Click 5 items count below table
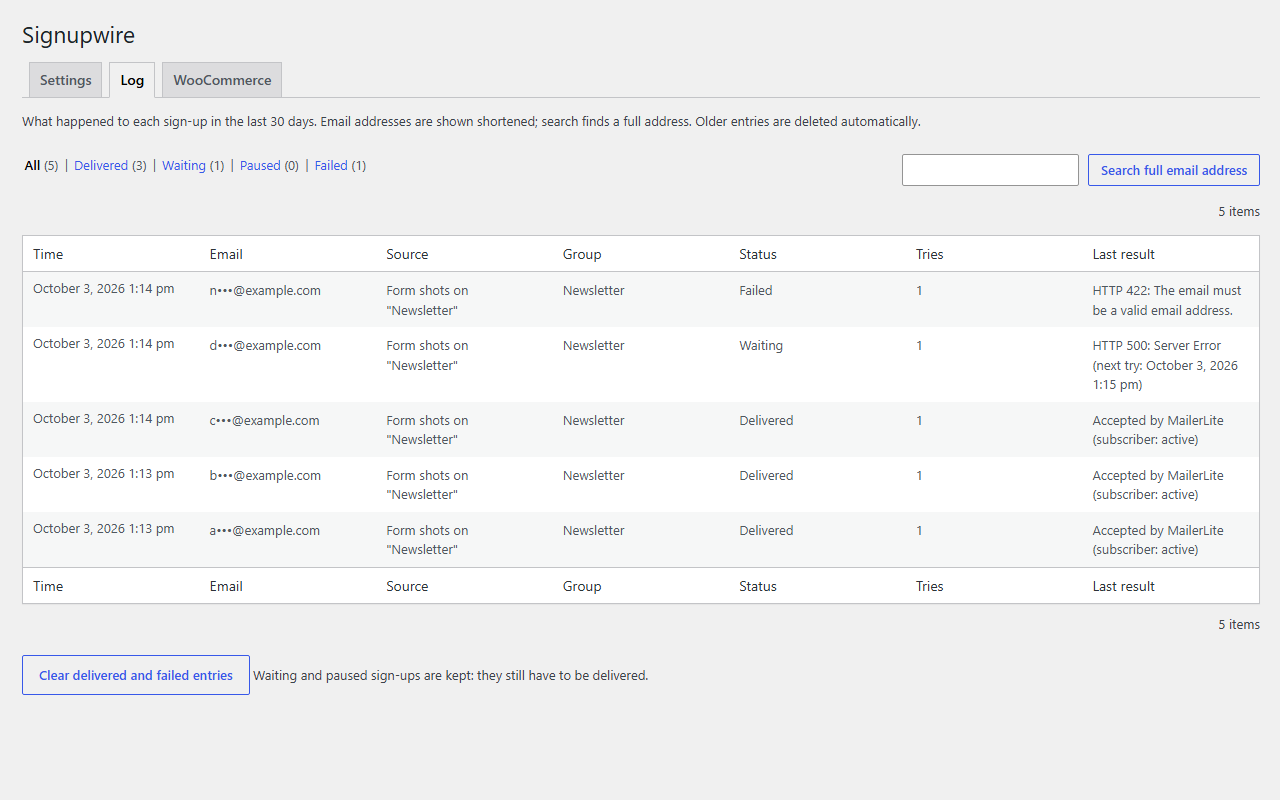The height and width of the screenshot is (800, 1280). pyautogui.click(x=1239, y=625)
